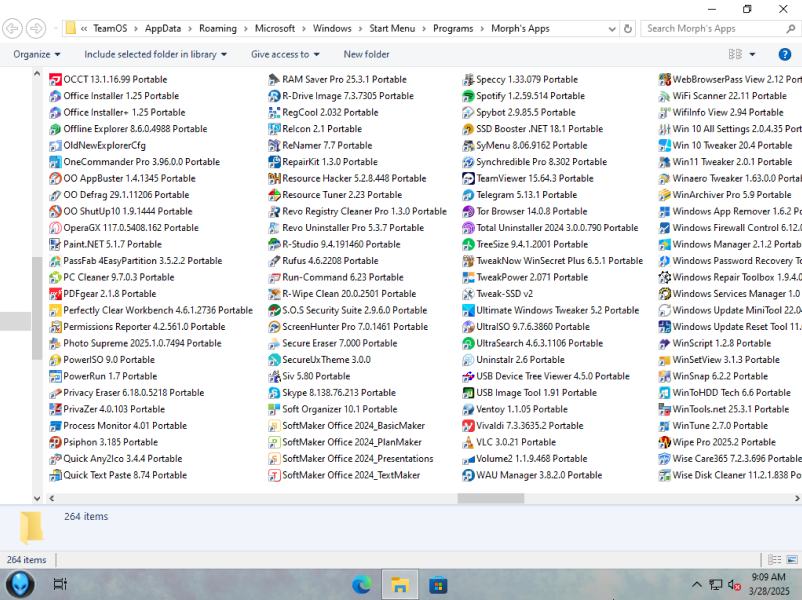Go back with the Back arrow button
Screen dimensions: 802x600
[12, 29]
